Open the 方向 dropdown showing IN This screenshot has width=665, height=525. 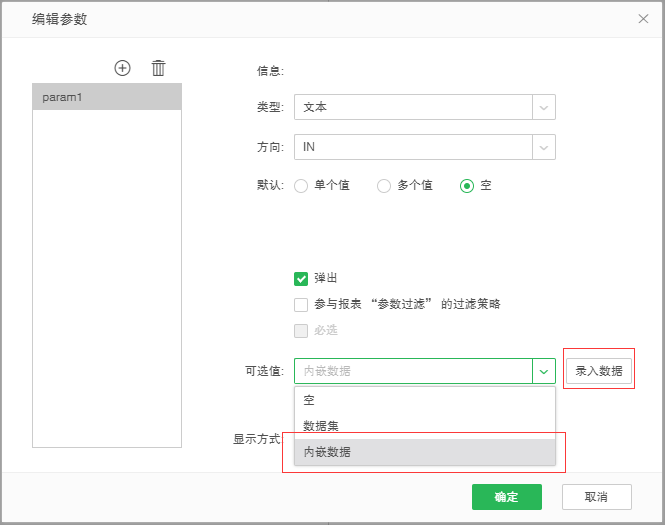click(x=412, y=147)
